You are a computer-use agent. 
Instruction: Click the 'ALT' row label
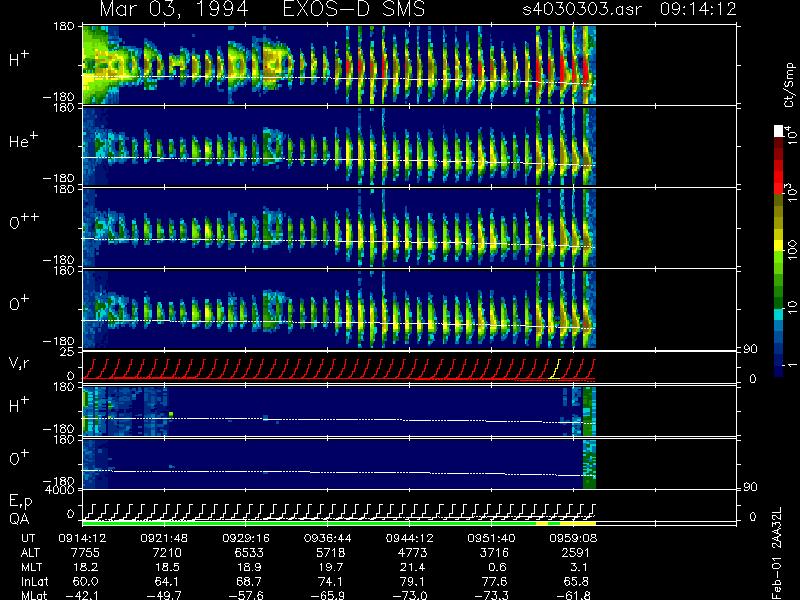(x=31, y=553)
